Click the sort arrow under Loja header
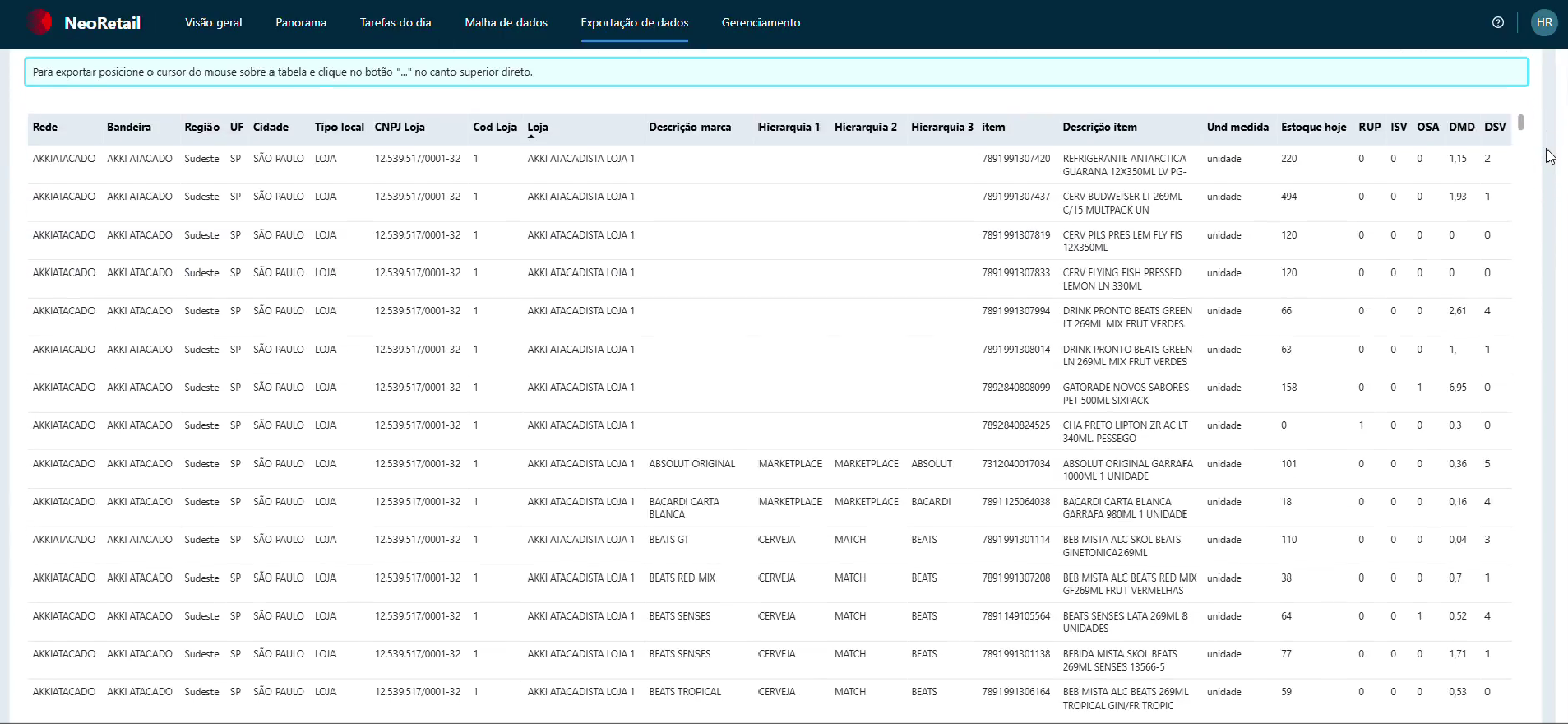The image size is (1568, 724). [531, 137]
